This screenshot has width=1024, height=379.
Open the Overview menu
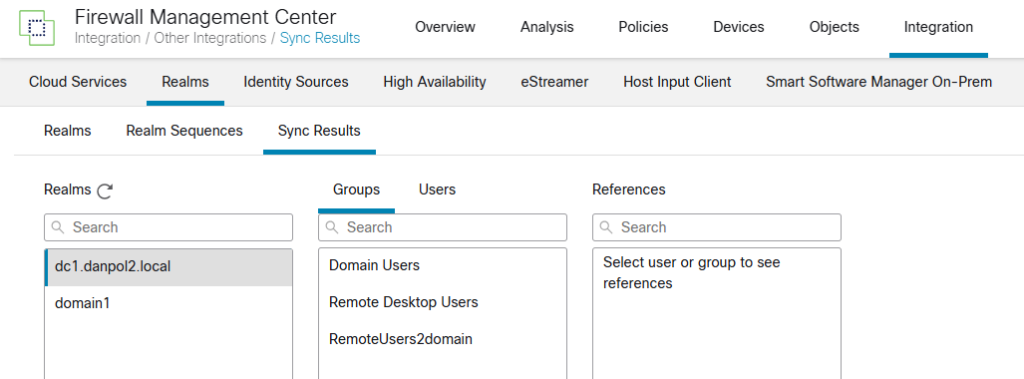point(445,27)
